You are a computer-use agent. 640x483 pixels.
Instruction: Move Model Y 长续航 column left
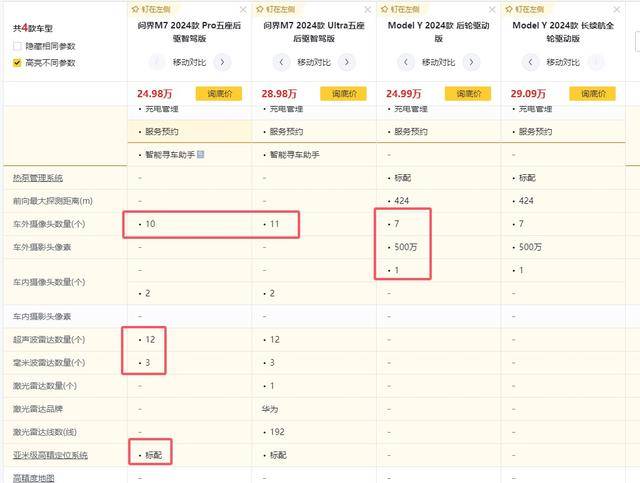pyautogui.click(x=530, y=62)
